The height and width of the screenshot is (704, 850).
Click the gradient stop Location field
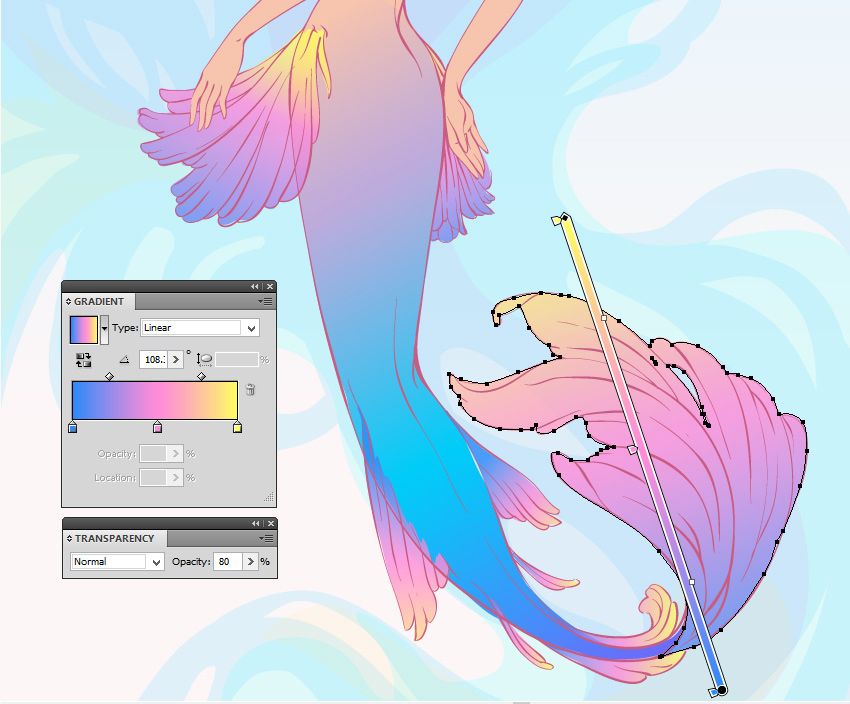[x=153, y=477]
